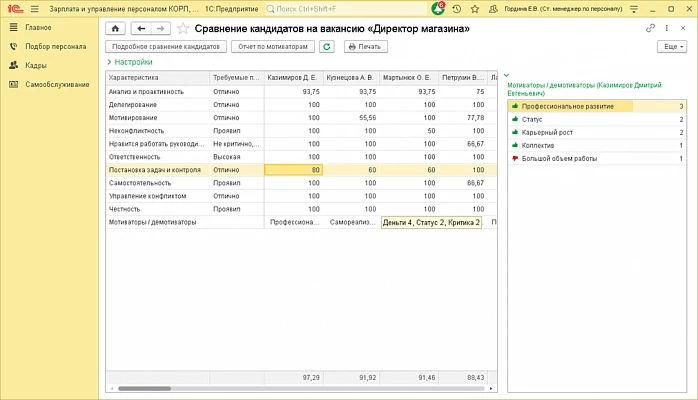The width and height of the screenshot is (698, 400).
Task: Select Анализ и проактивность row
Action: coord(301,91)
